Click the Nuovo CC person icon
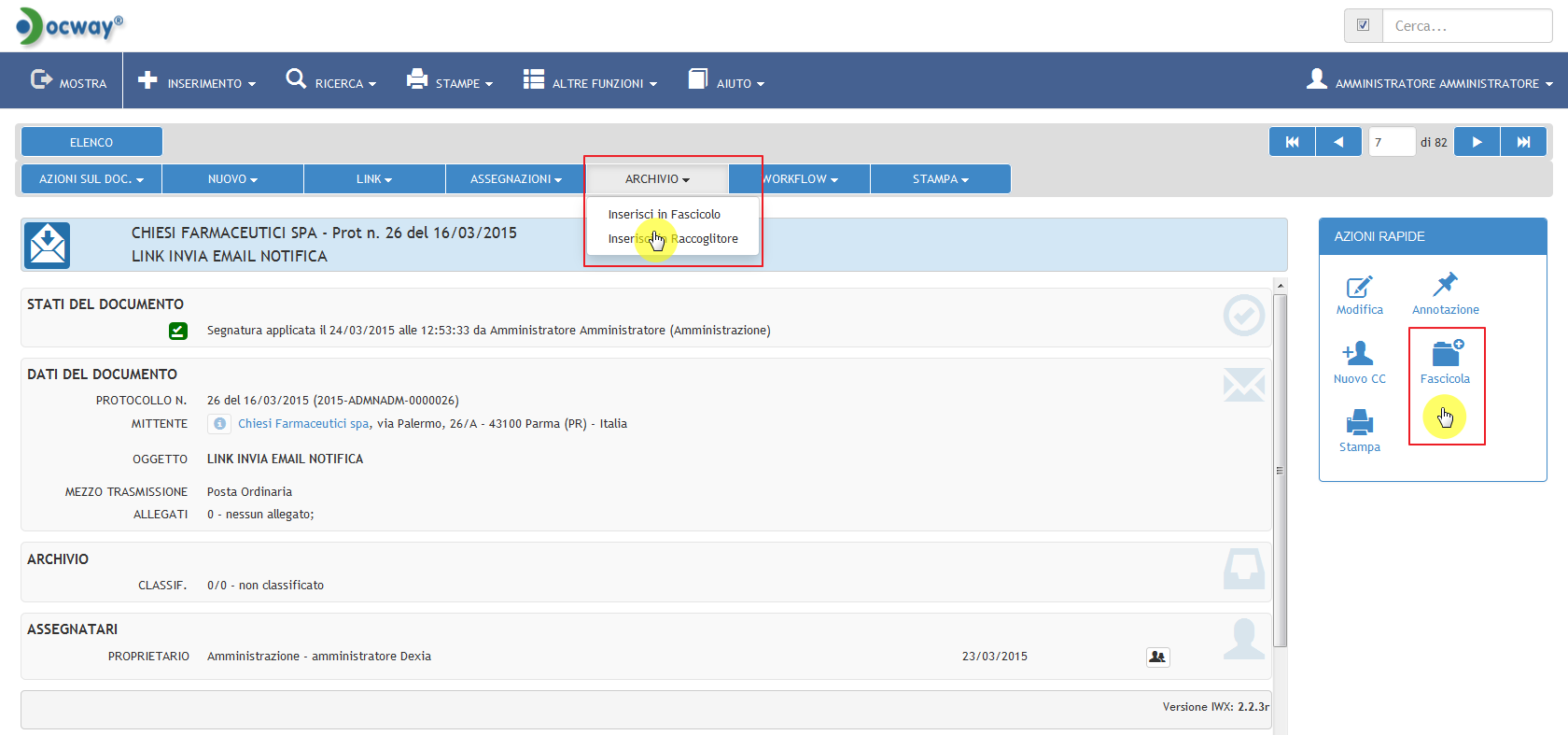This screenshot has width=1568, height=735. (x=1359, y=354)
